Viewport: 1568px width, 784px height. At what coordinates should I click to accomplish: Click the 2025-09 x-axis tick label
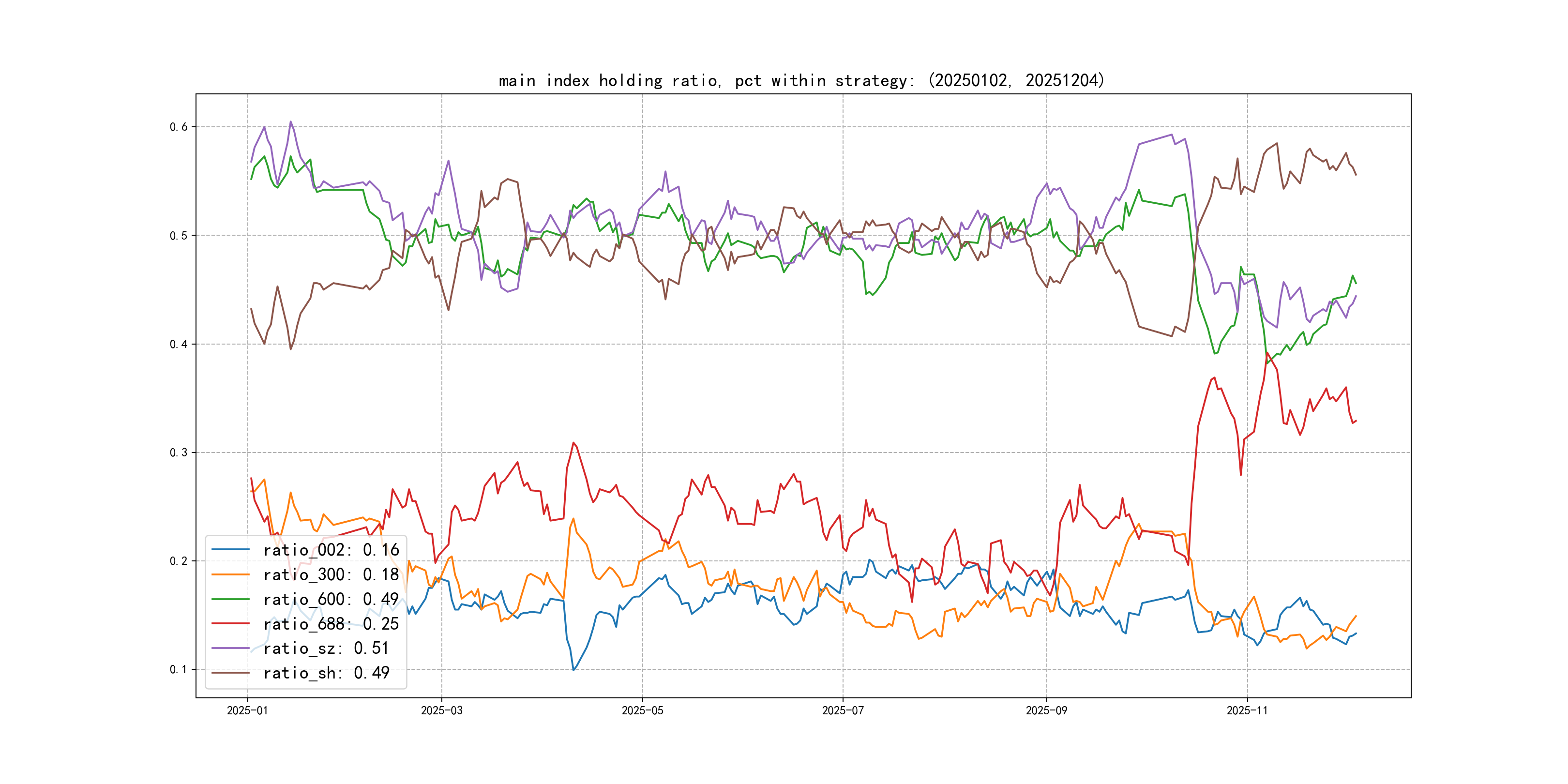1046,710
